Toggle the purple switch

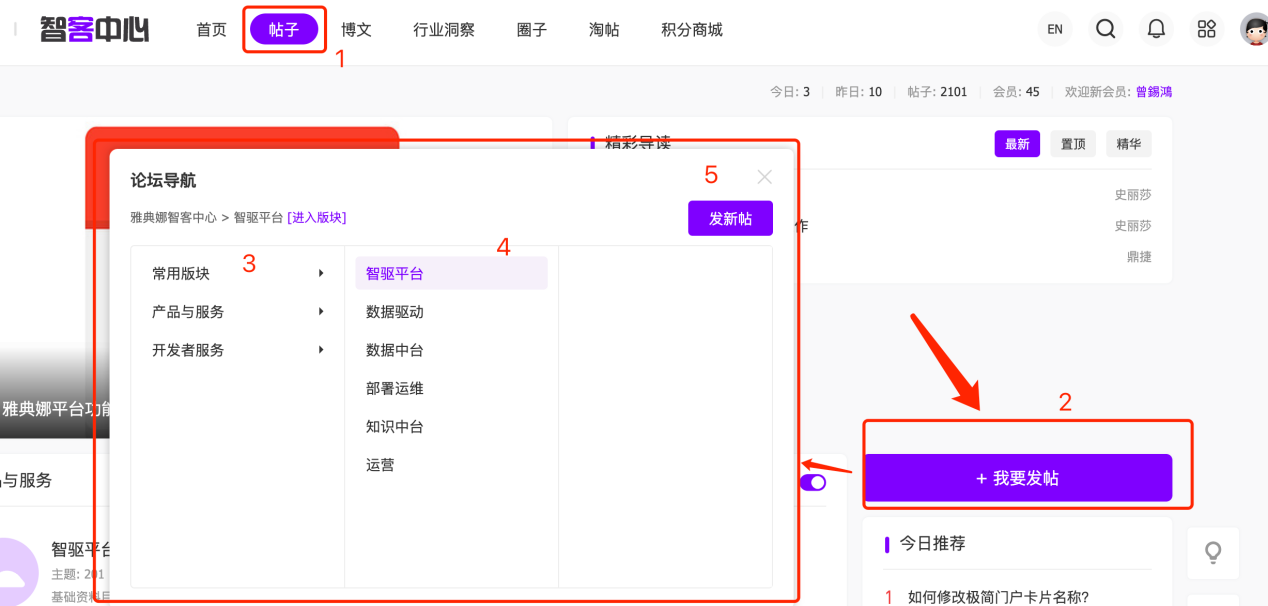813,483
